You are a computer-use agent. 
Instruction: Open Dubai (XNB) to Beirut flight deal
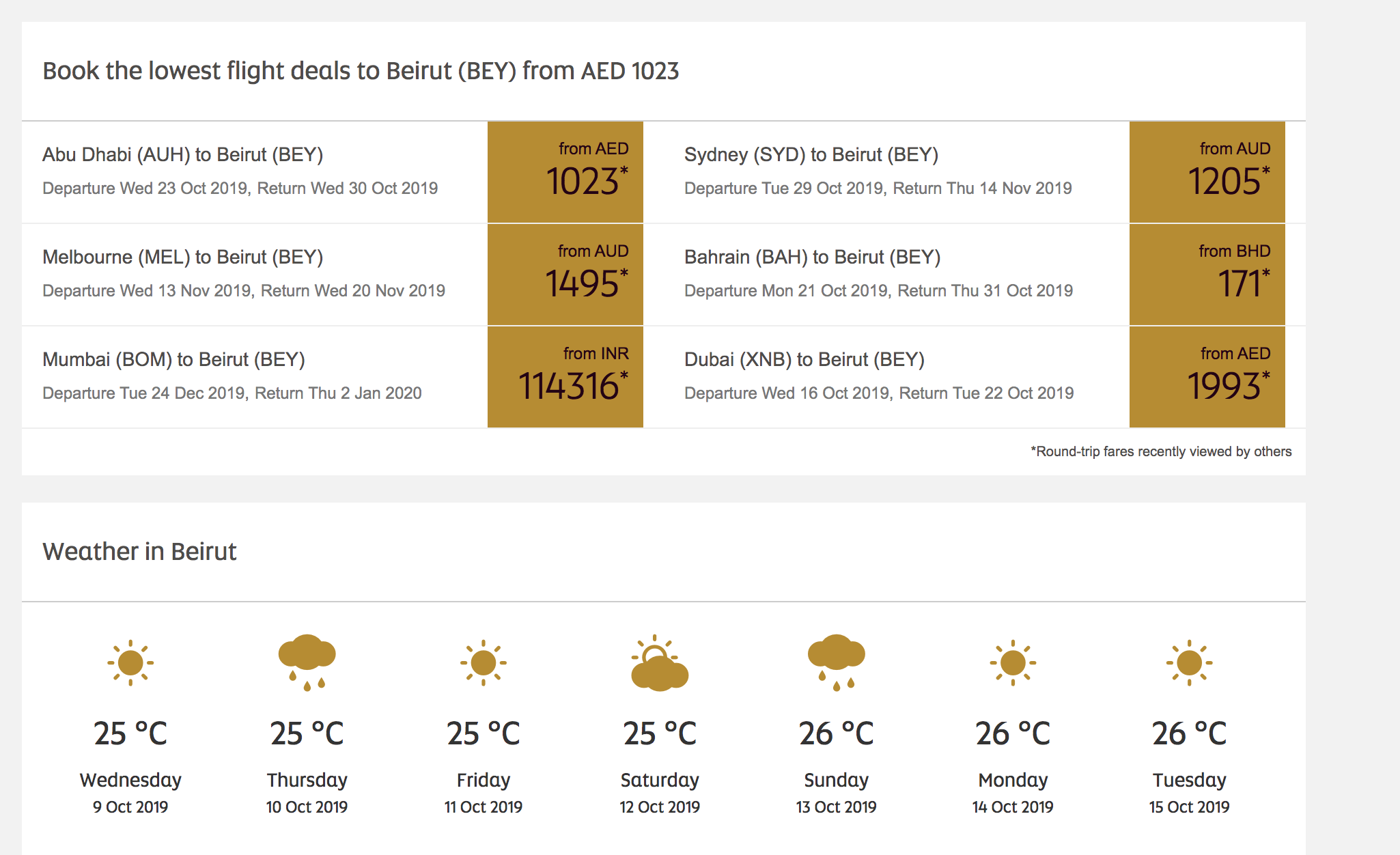coord(804,360)
